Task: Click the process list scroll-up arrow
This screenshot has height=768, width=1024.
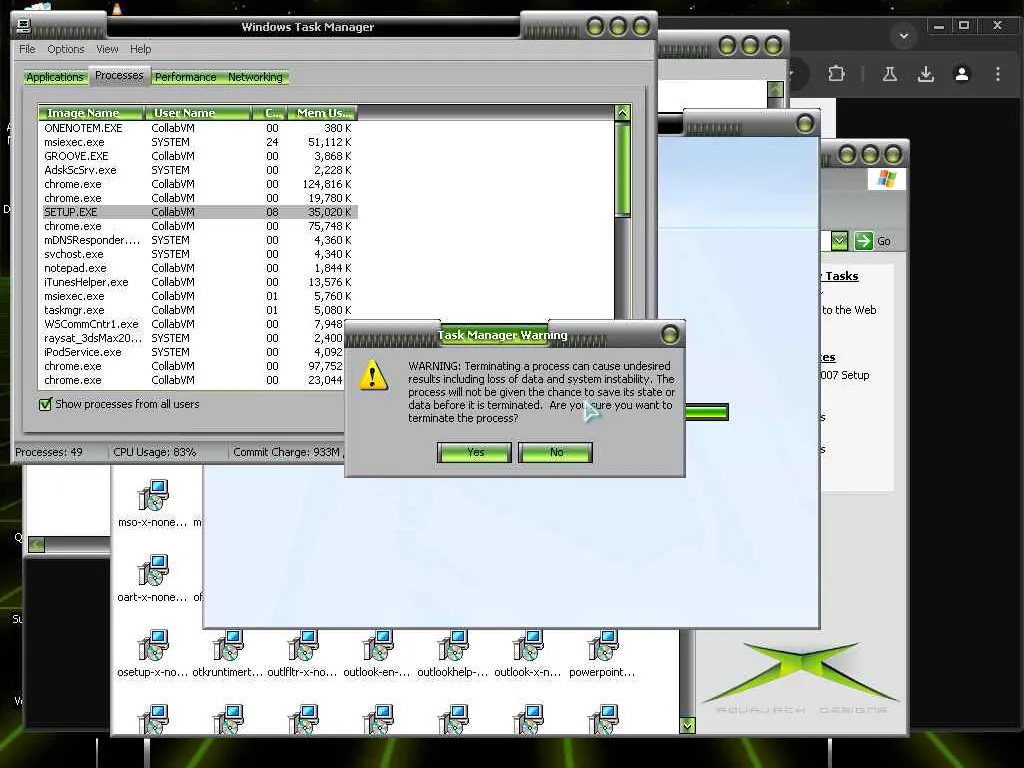Action: coord(622,113)
